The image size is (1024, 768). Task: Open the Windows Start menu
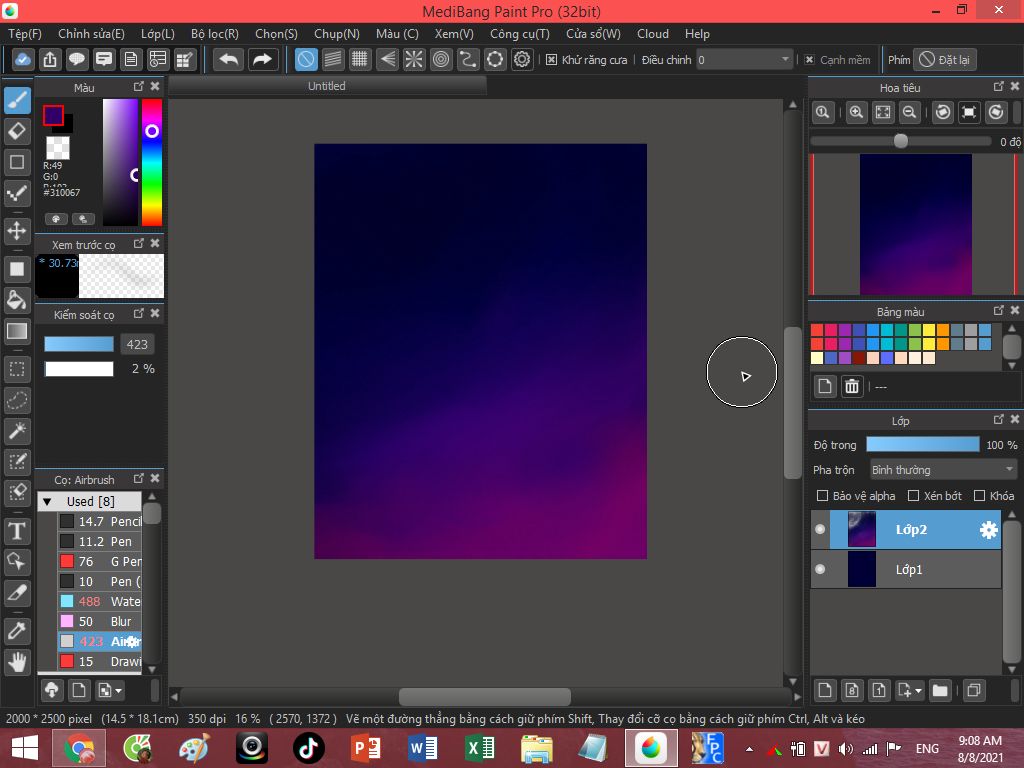pyautogui.click(x=25, y=748)
